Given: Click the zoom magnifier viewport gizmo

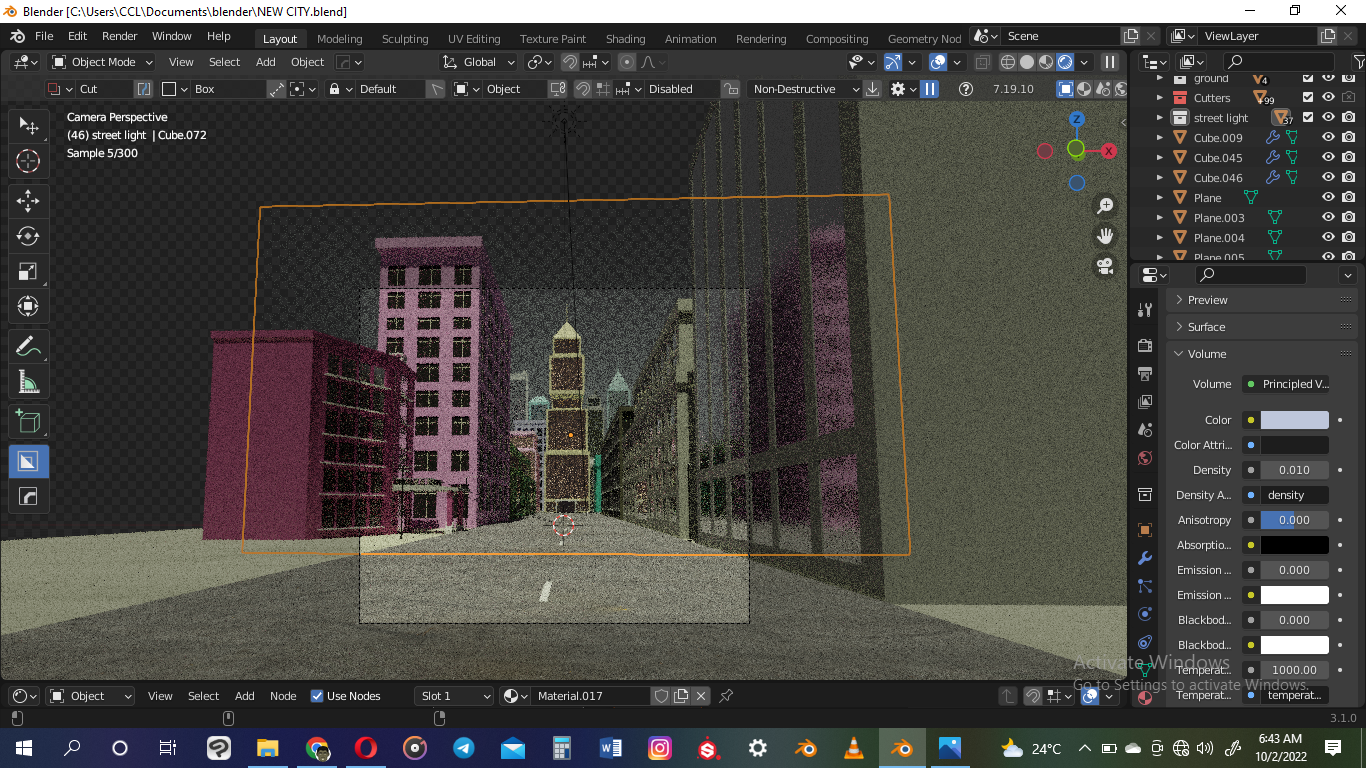Looking at the screenshot, I should (x=1105, y=206).
